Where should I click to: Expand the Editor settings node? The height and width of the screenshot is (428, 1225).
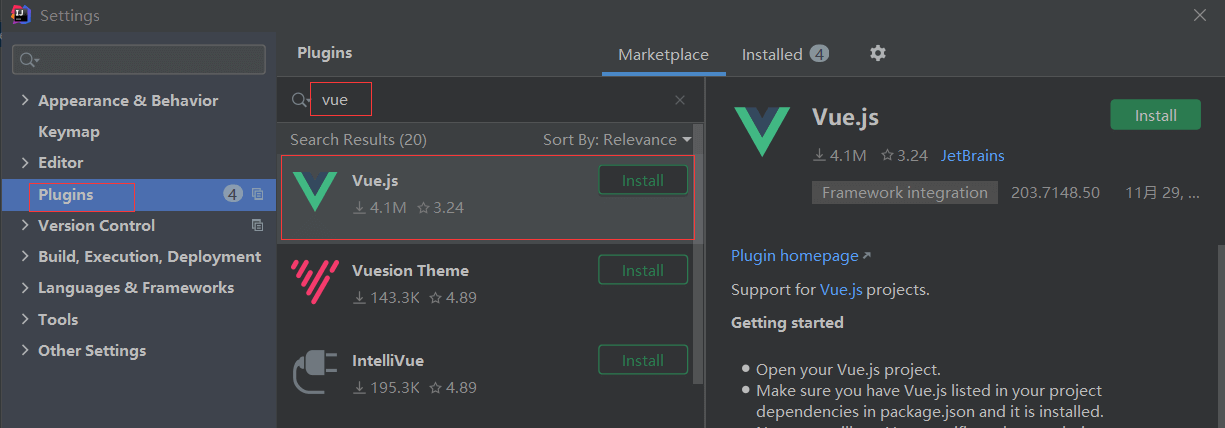click(25, 163)
